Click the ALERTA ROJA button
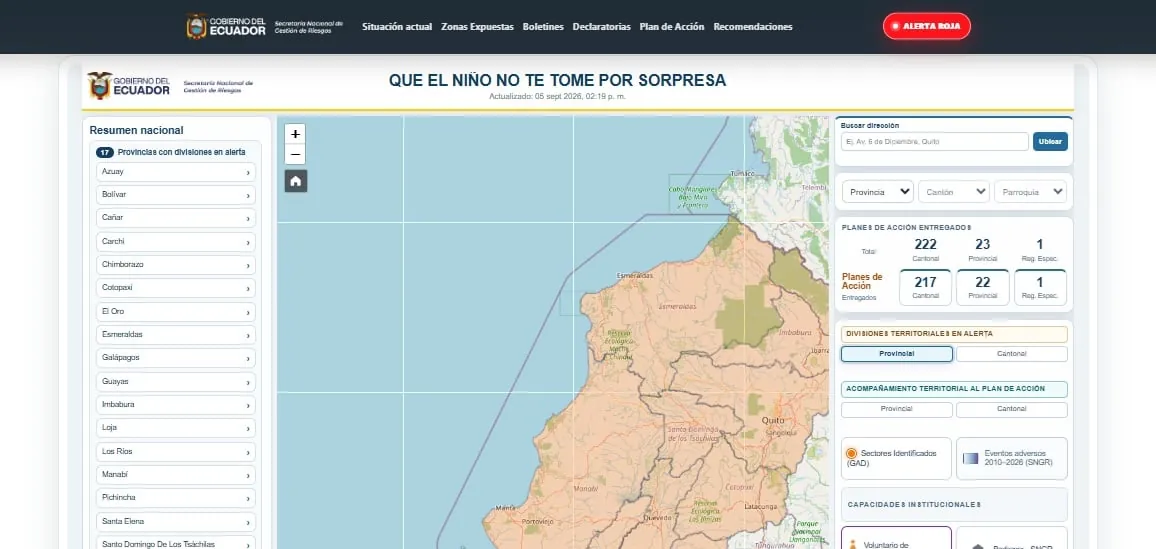Screen dimensions: 1156x549 pyautogui.click(x=927, y=26)
